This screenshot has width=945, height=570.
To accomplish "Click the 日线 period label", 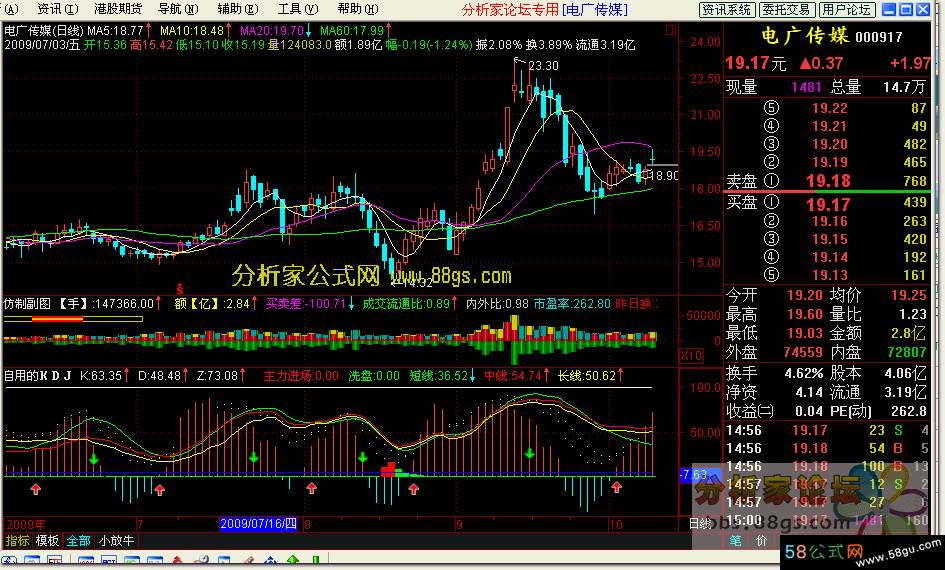I will [x=700, y=524].
